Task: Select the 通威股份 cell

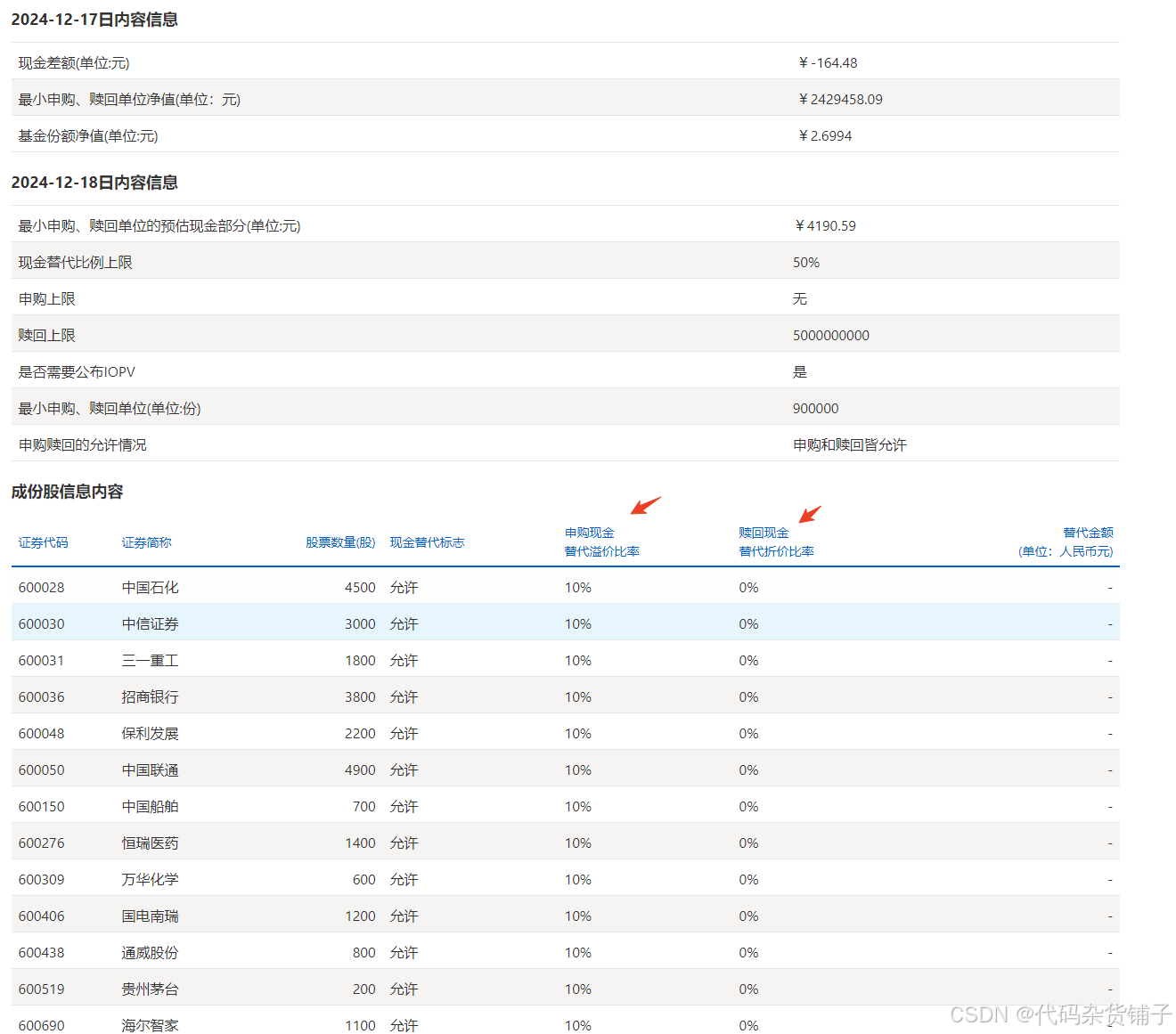Action: (150, 953)
